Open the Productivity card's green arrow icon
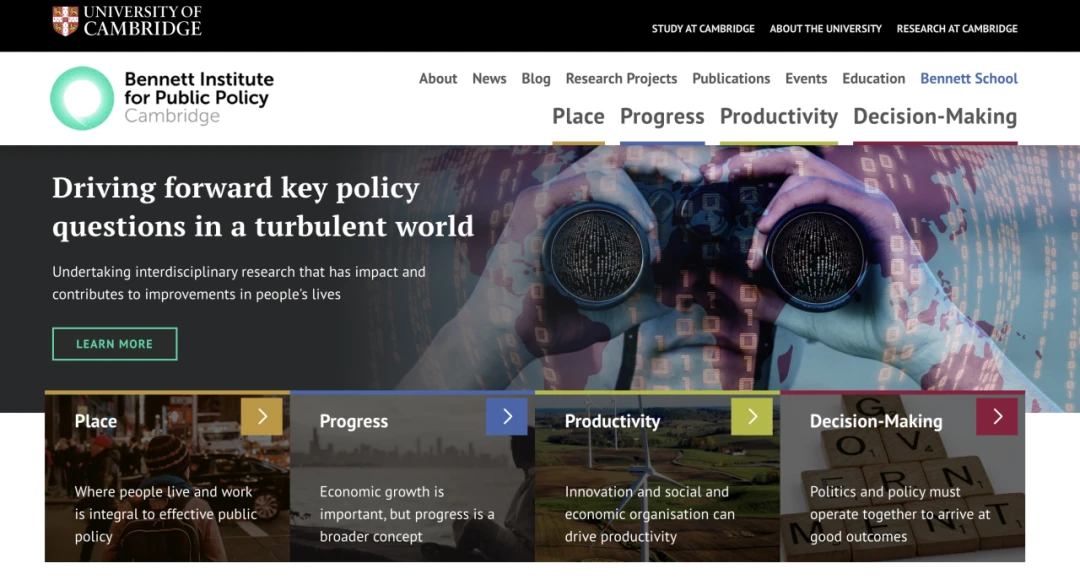This screenshot has width=1080, height=585. pyautogui.click(x=752, y=416)
